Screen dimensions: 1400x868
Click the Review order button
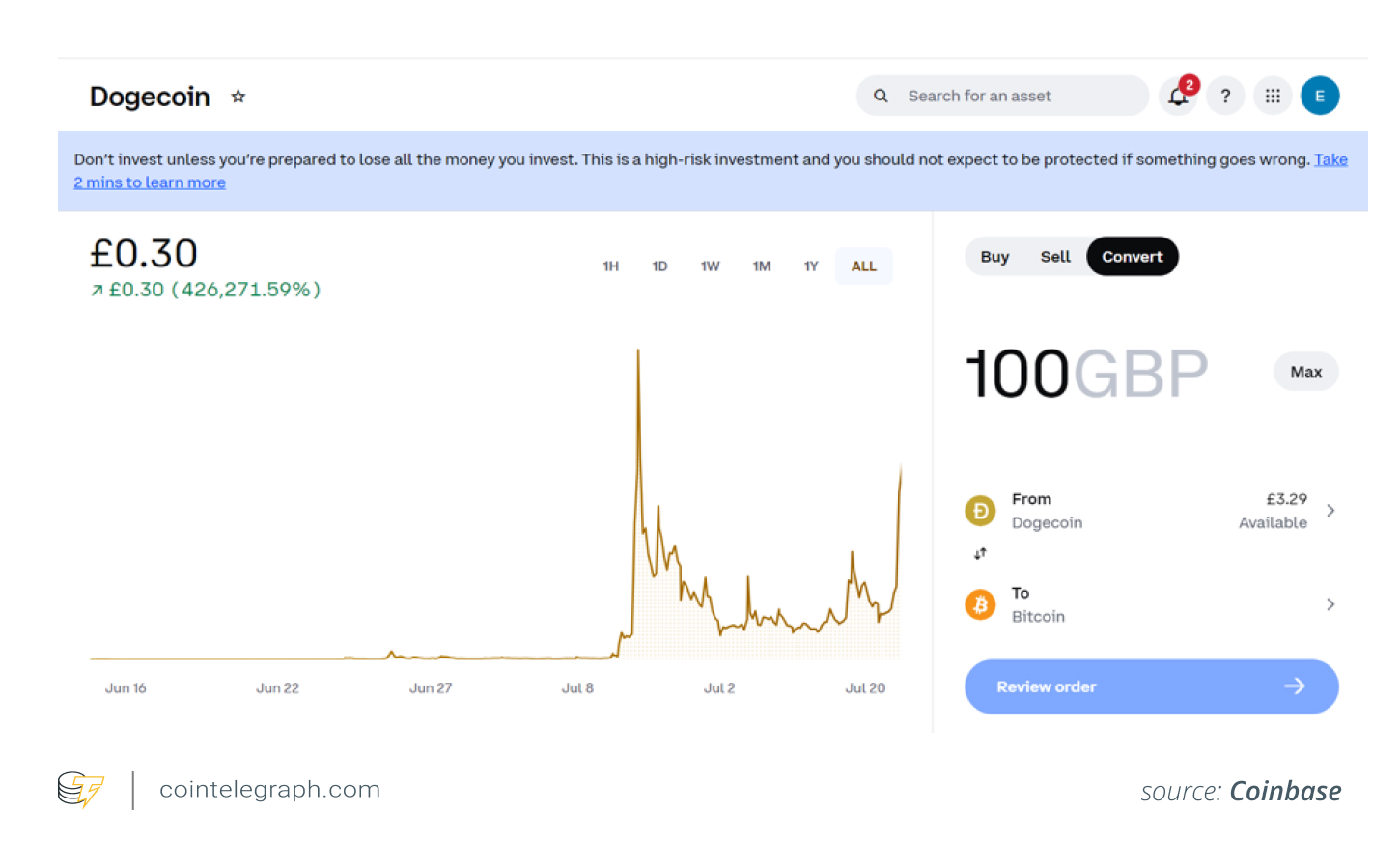1152,686
